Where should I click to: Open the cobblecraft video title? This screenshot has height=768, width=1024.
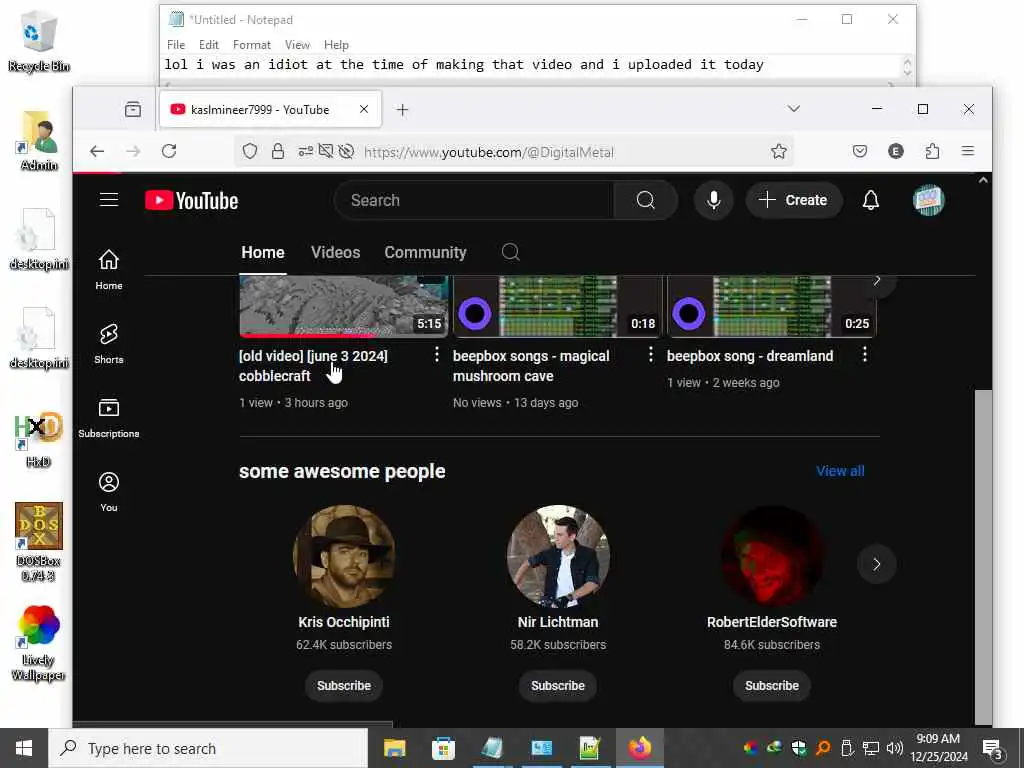point(313,366)
